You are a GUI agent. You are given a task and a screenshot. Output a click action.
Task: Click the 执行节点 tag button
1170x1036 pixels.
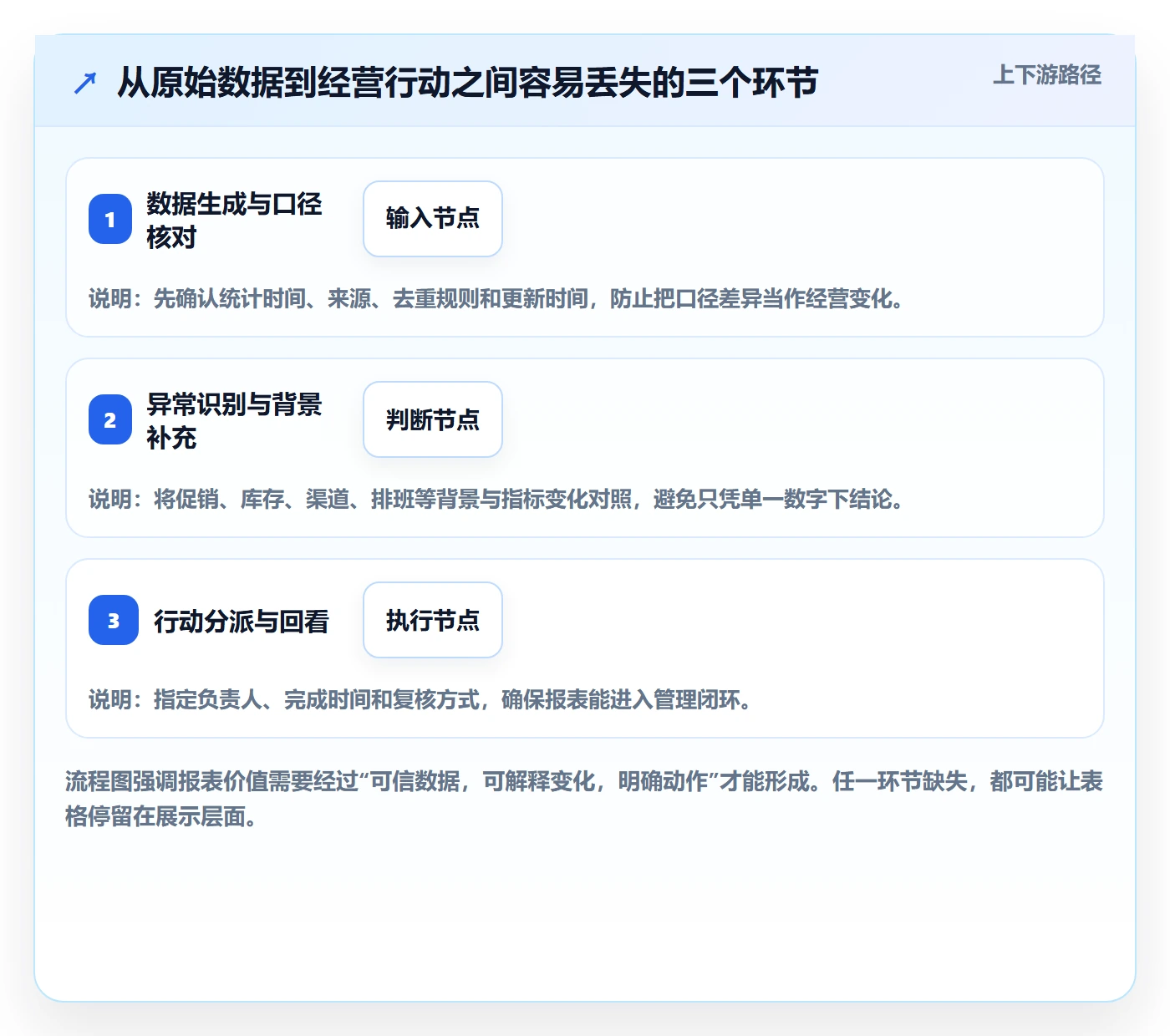coord(433,620)
